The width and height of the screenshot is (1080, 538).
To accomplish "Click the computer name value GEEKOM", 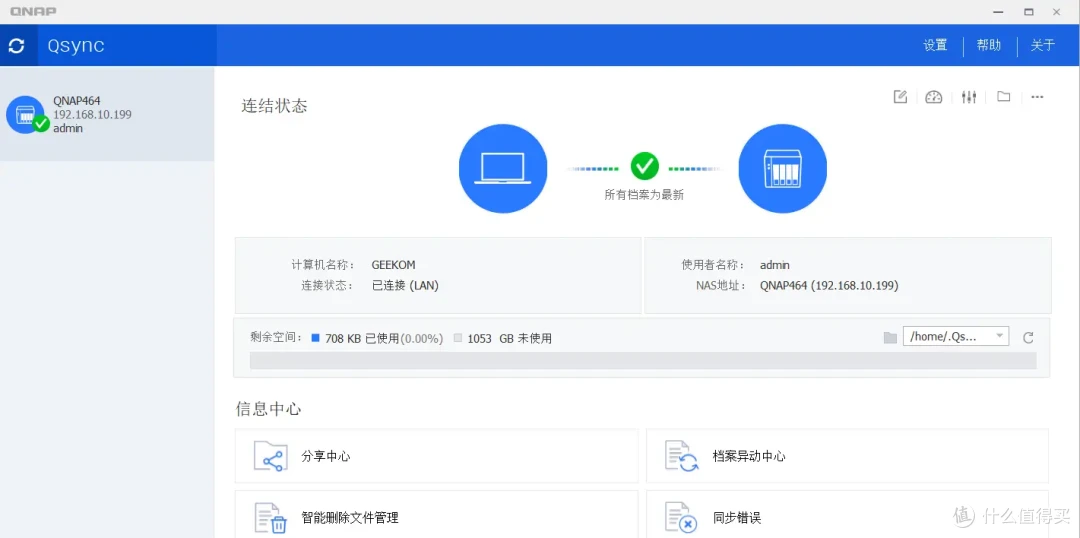I will [393, 265].
